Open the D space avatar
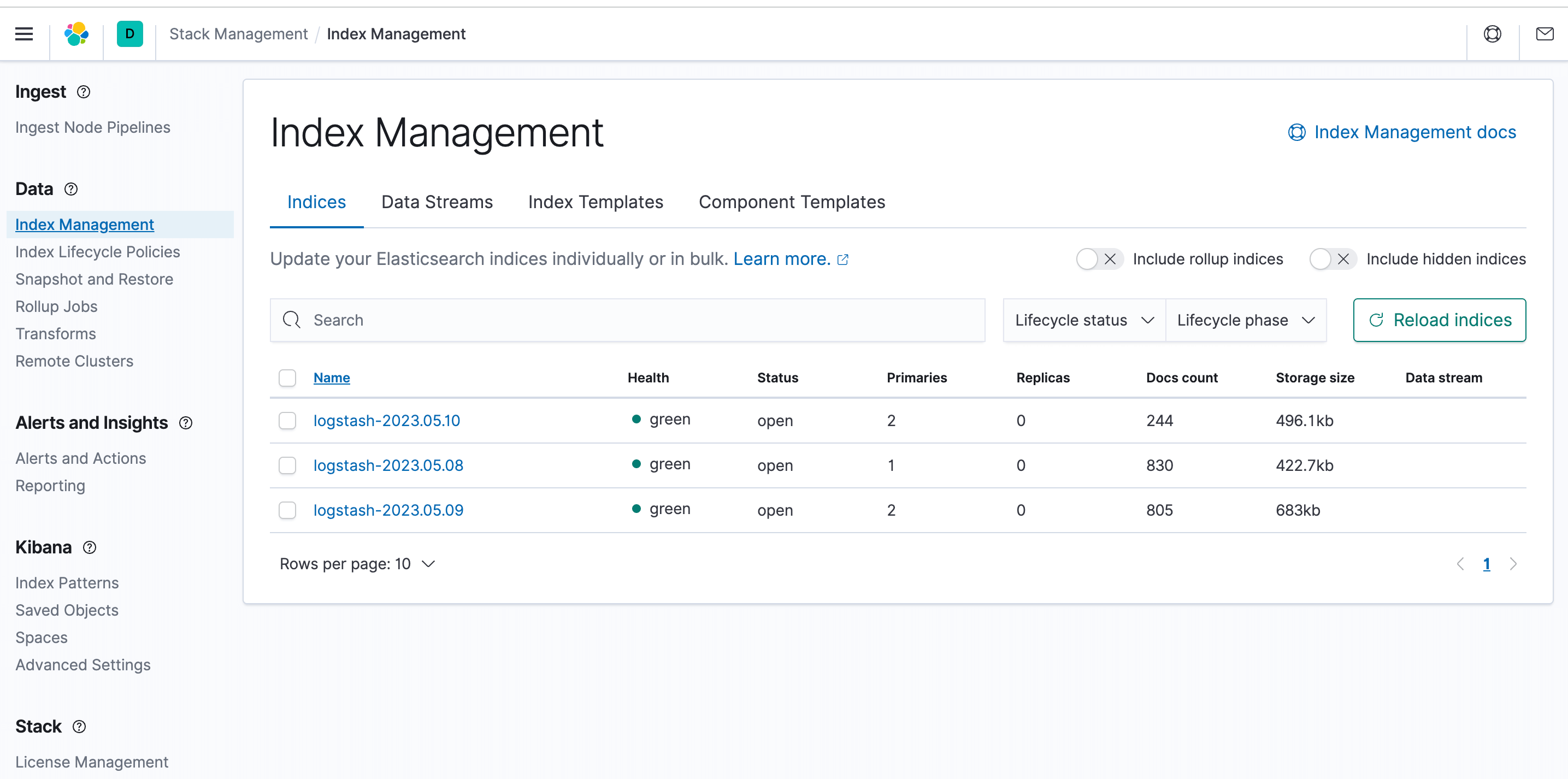The width and height of the screenshot is (1568, 779). click(x=129, y=34)
